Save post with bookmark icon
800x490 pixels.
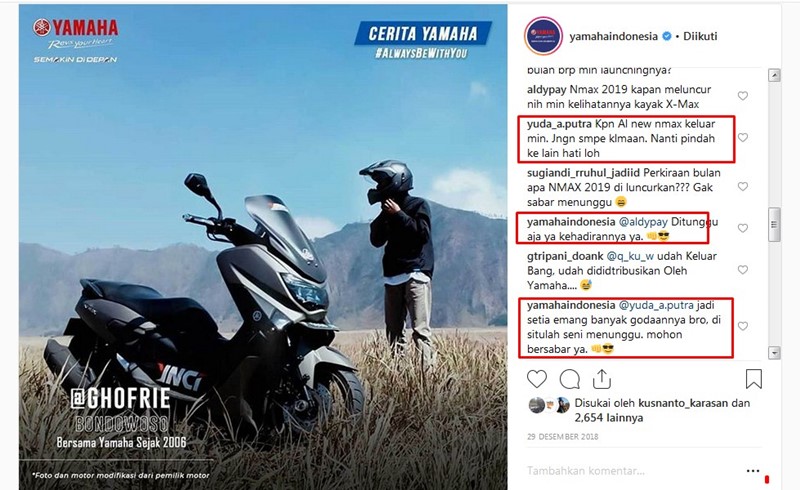pyautogui.click(x=754, y=379)
